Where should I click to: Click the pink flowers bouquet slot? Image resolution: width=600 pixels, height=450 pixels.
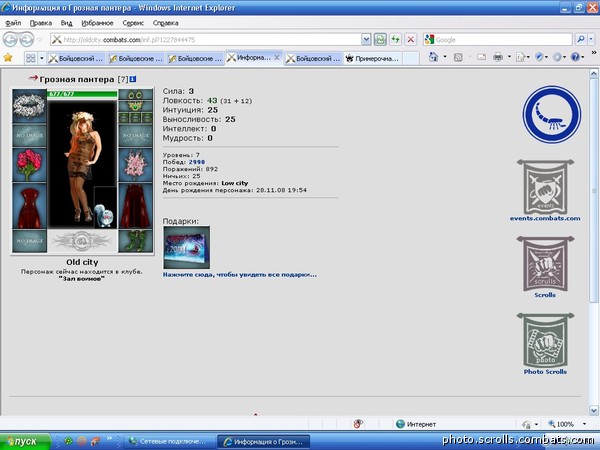[135, 165]
